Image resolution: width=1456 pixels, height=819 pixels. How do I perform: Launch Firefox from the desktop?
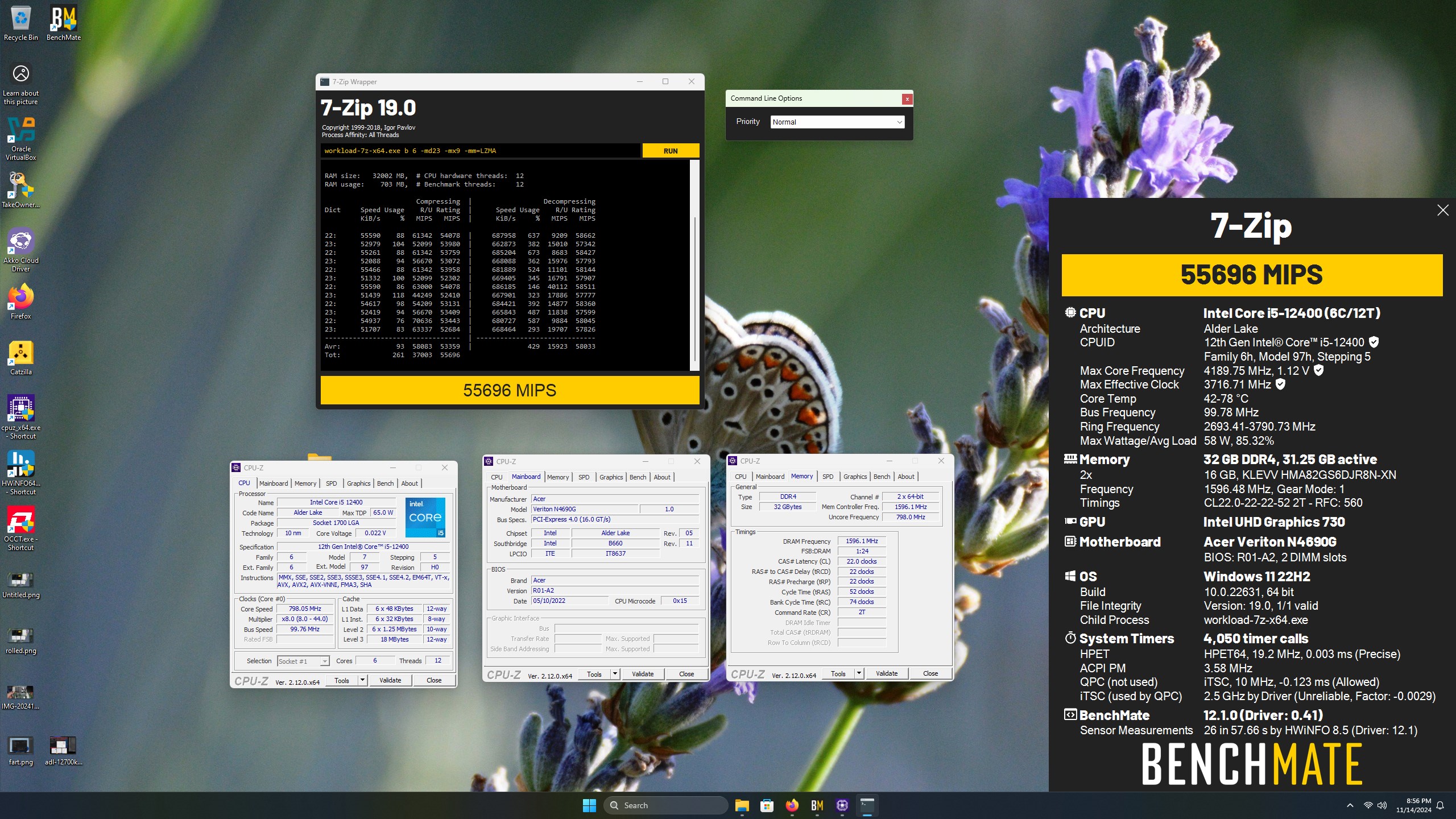pos(20,302)
